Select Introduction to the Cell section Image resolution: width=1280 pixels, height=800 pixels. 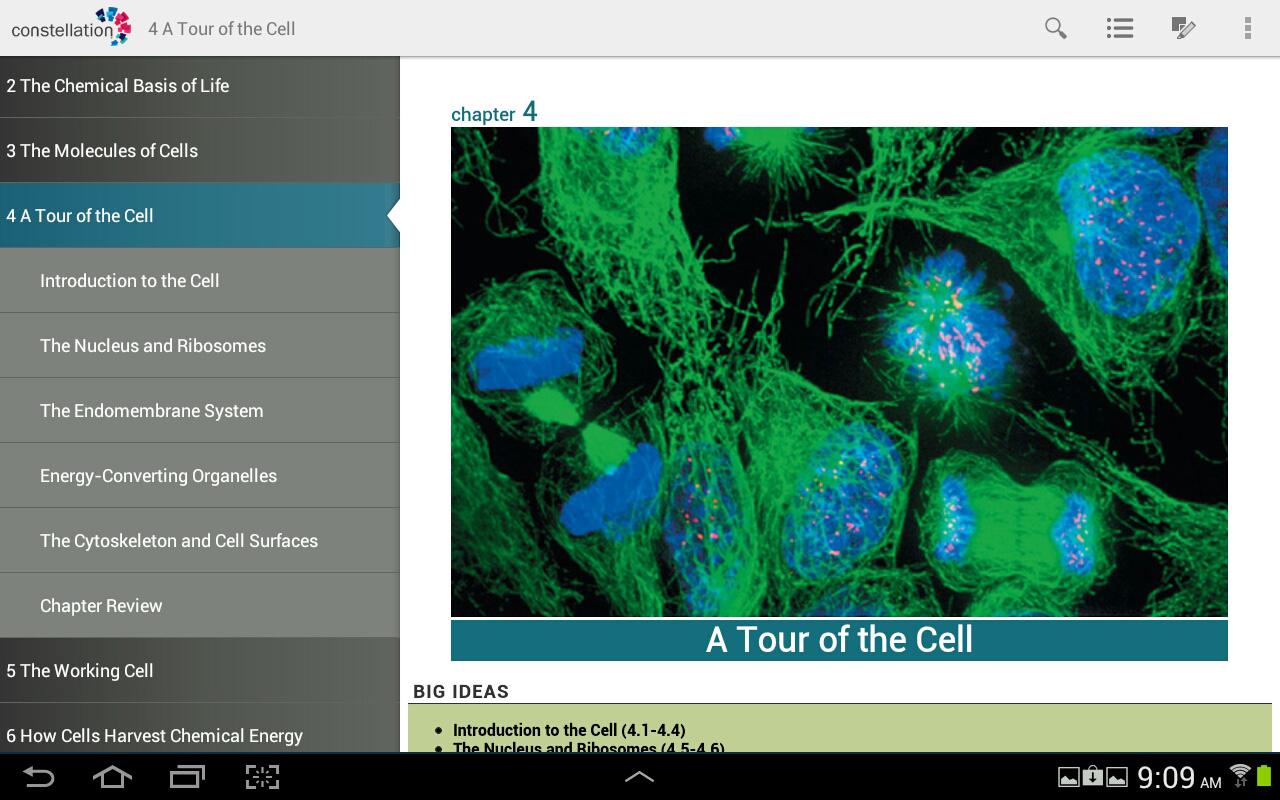point(200,281)
